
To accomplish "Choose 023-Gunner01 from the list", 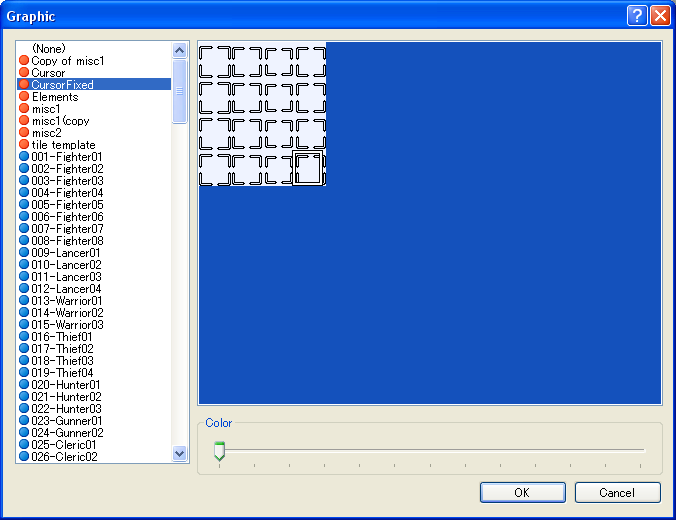I will 66,421.
